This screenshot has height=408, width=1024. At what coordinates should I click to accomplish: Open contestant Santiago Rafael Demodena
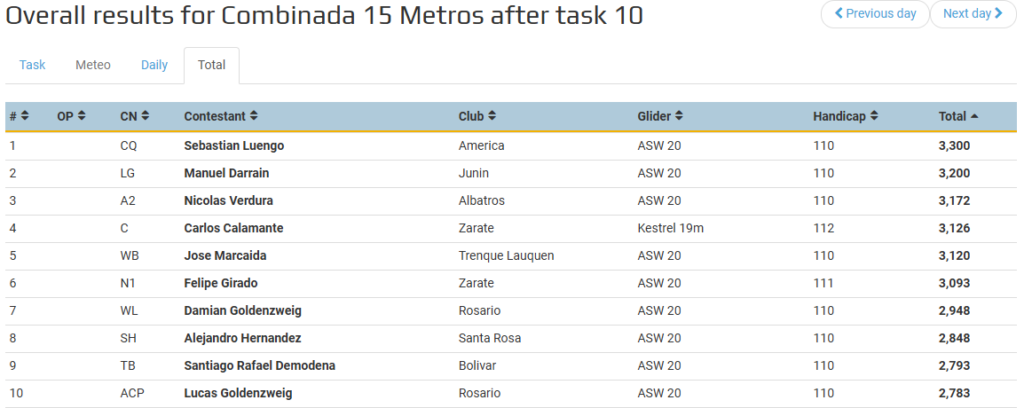click(260, 366)
